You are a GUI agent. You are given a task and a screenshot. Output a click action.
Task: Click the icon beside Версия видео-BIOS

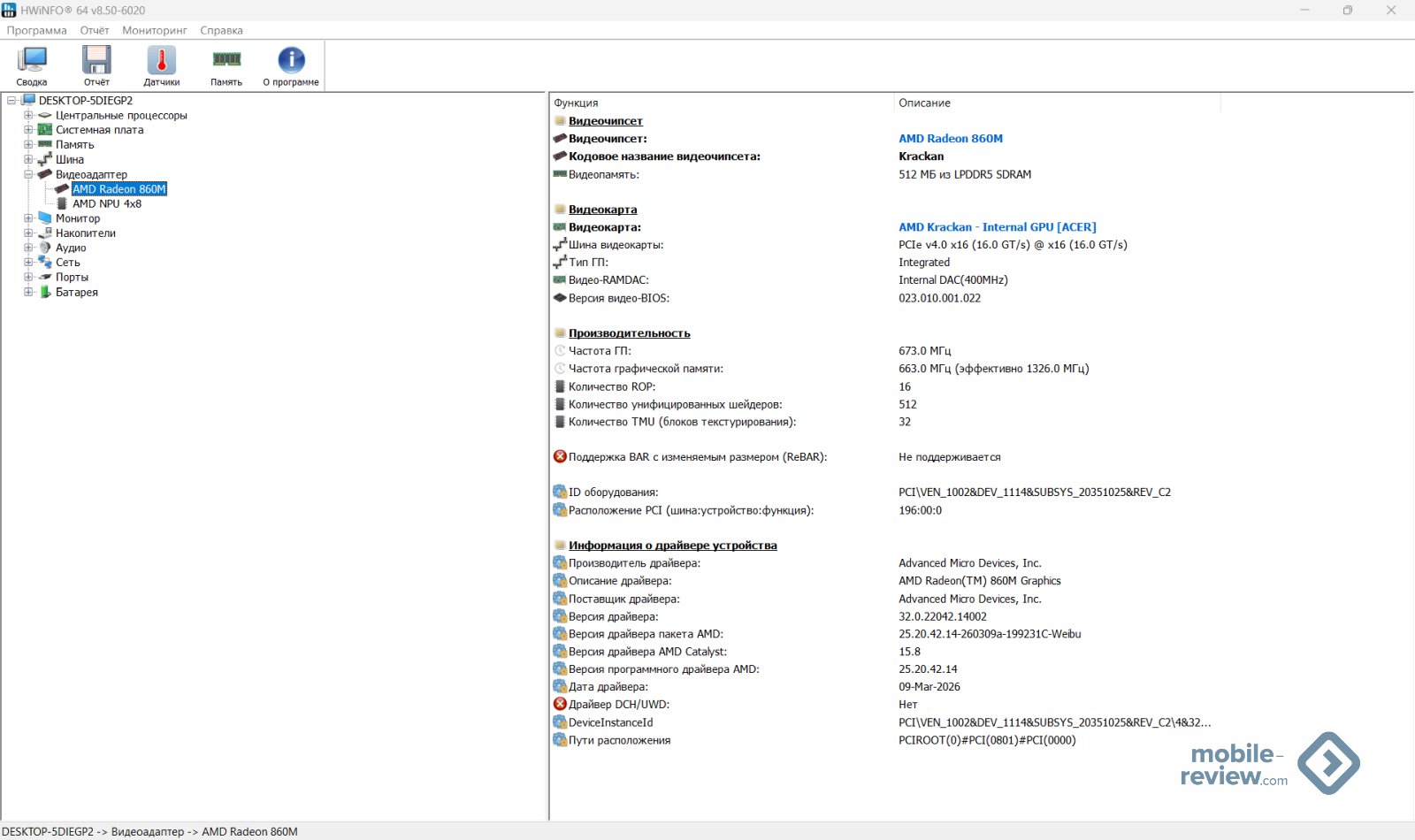coord(560,298)
